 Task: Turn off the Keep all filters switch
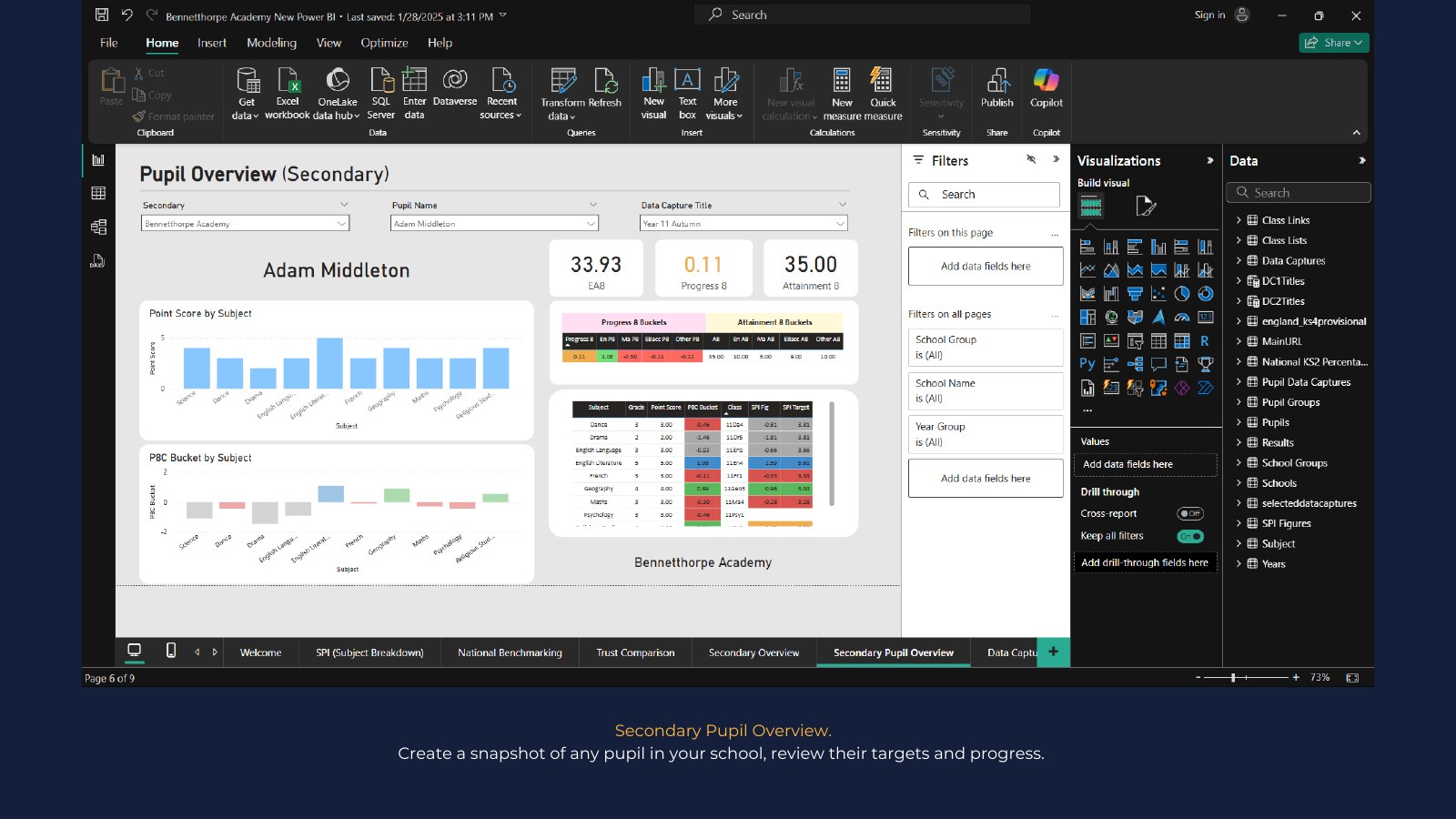point(1190,536)
